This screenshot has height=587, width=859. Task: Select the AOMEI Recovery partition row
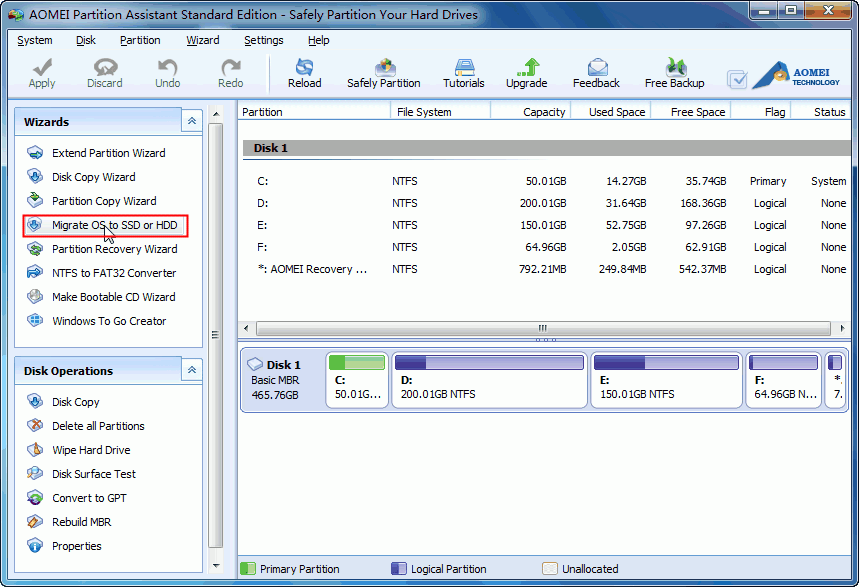tap(546, 270)
